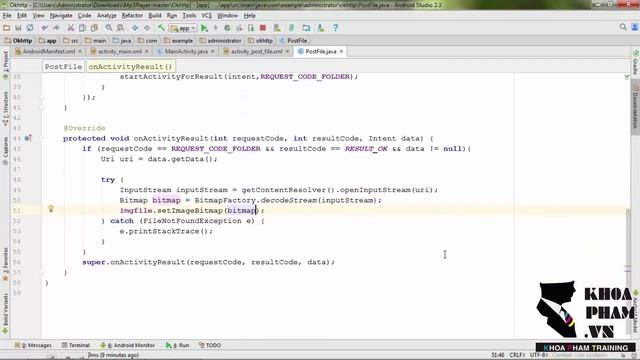
Task: Open the Help menu
Action: [249, 16]
